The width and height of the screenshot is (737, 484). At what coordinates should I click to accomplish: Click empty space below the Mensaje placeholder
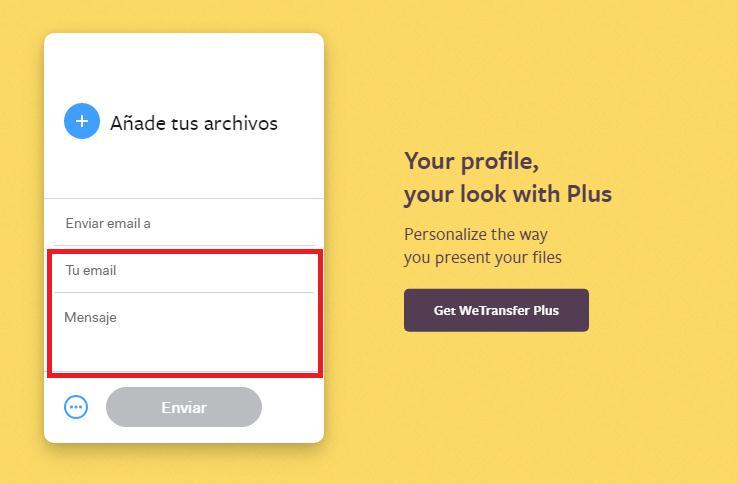pos(184,350)
